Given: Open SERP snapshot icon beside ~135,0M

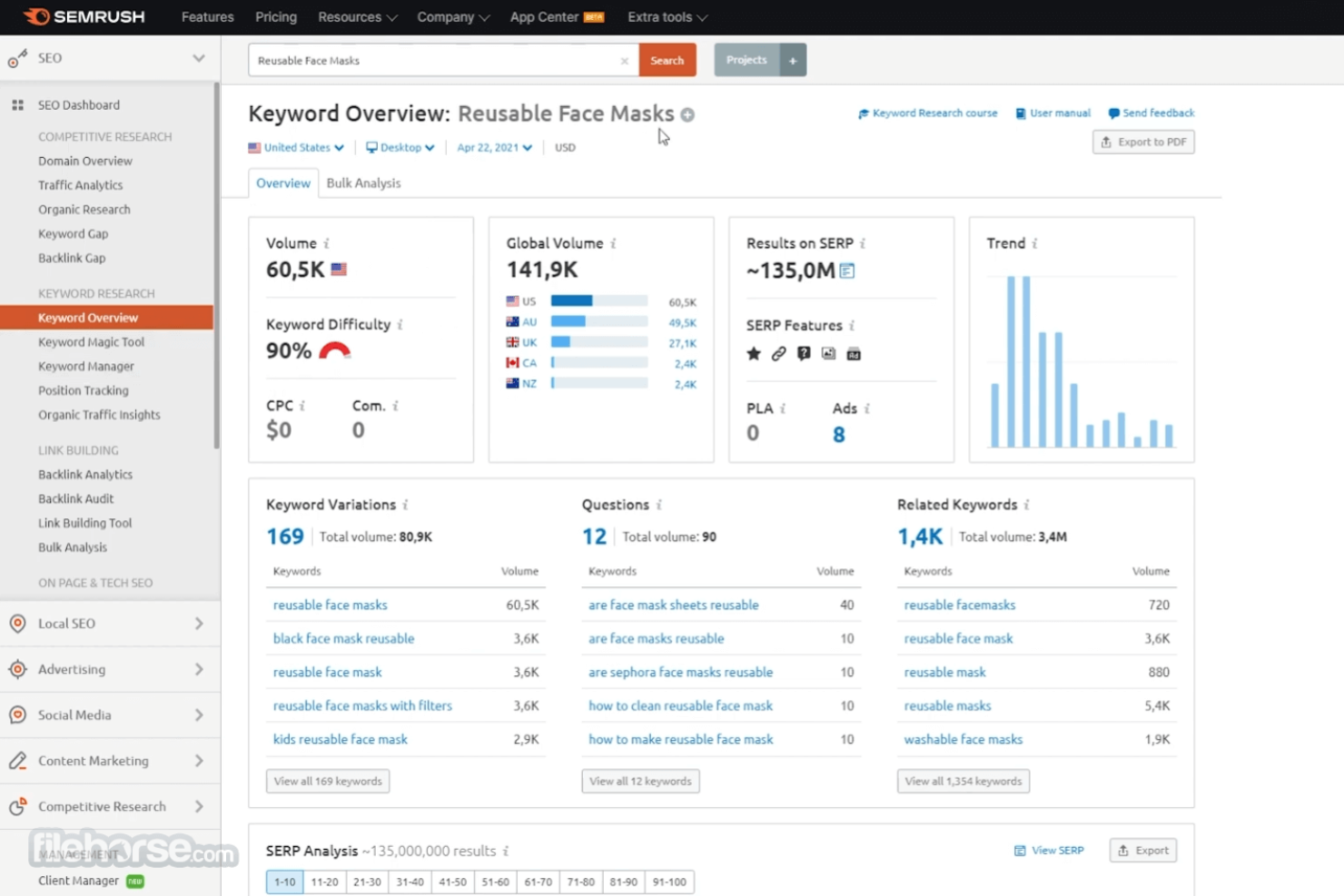Looking at the screenshot, I should point(847,271).
